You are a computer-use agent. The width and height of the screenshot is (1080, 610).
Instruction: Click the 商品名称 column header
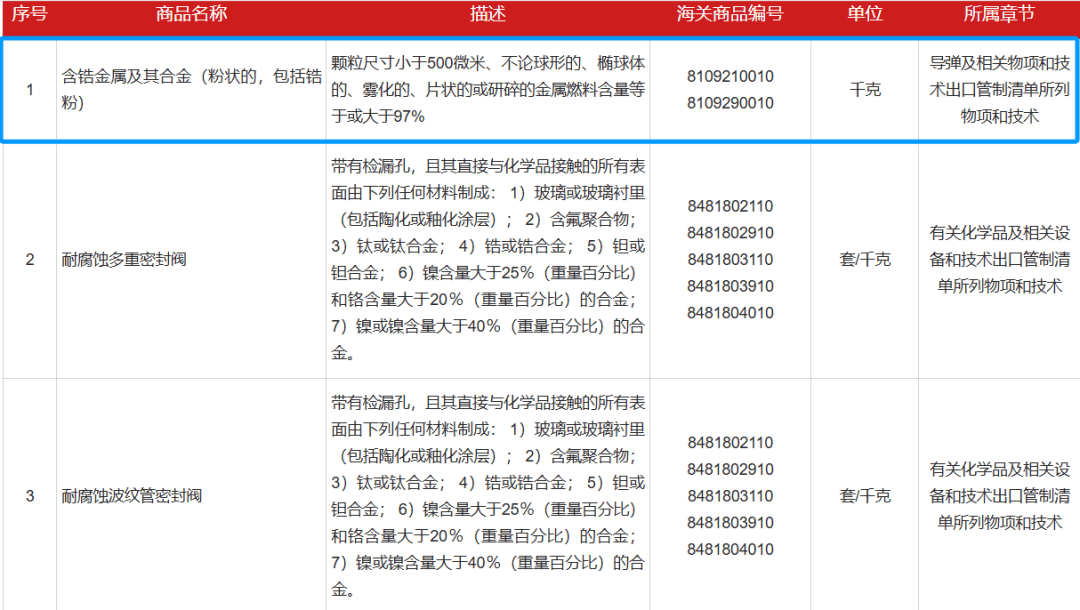(191, 14)
